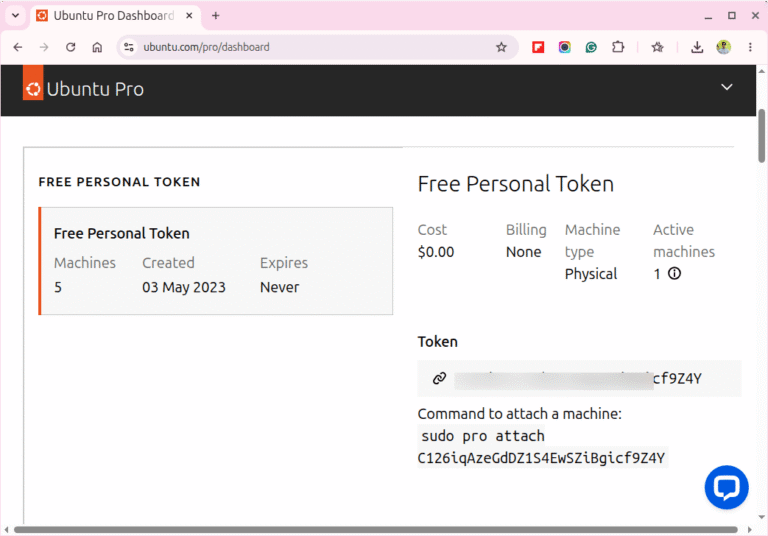Open the browser downloads icon
This screenshot has height=536, width=768.
point(697,47)
